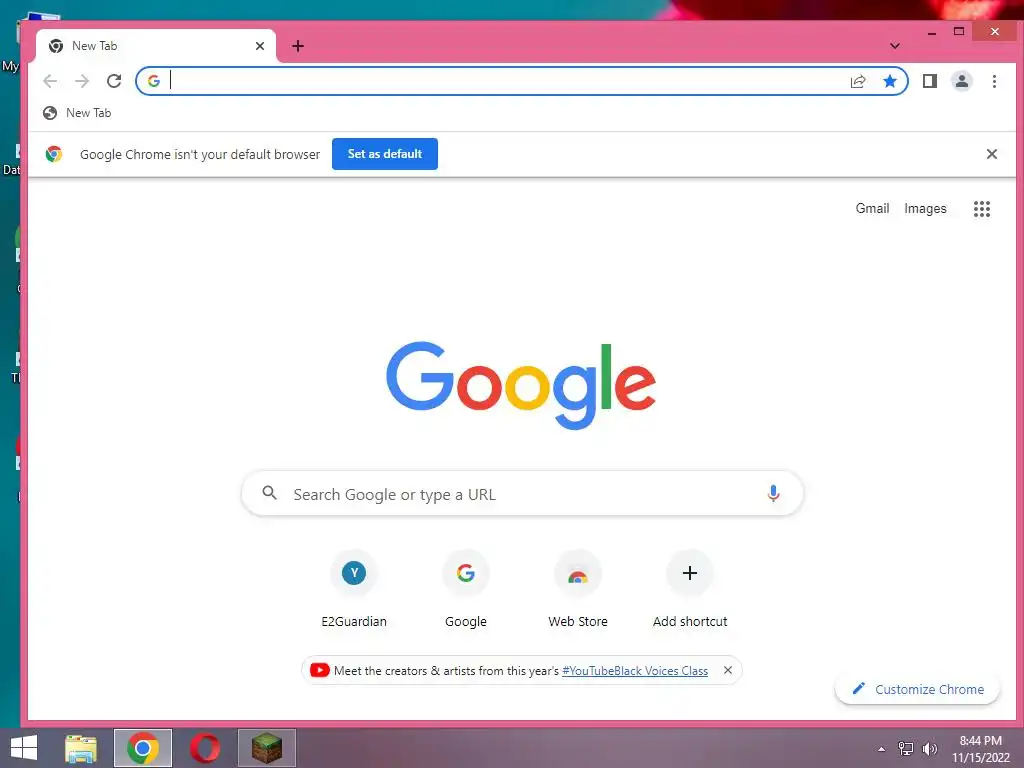Open File Explorer from taskbar
Screen dimensions: 1024x768
coord(81,748)
